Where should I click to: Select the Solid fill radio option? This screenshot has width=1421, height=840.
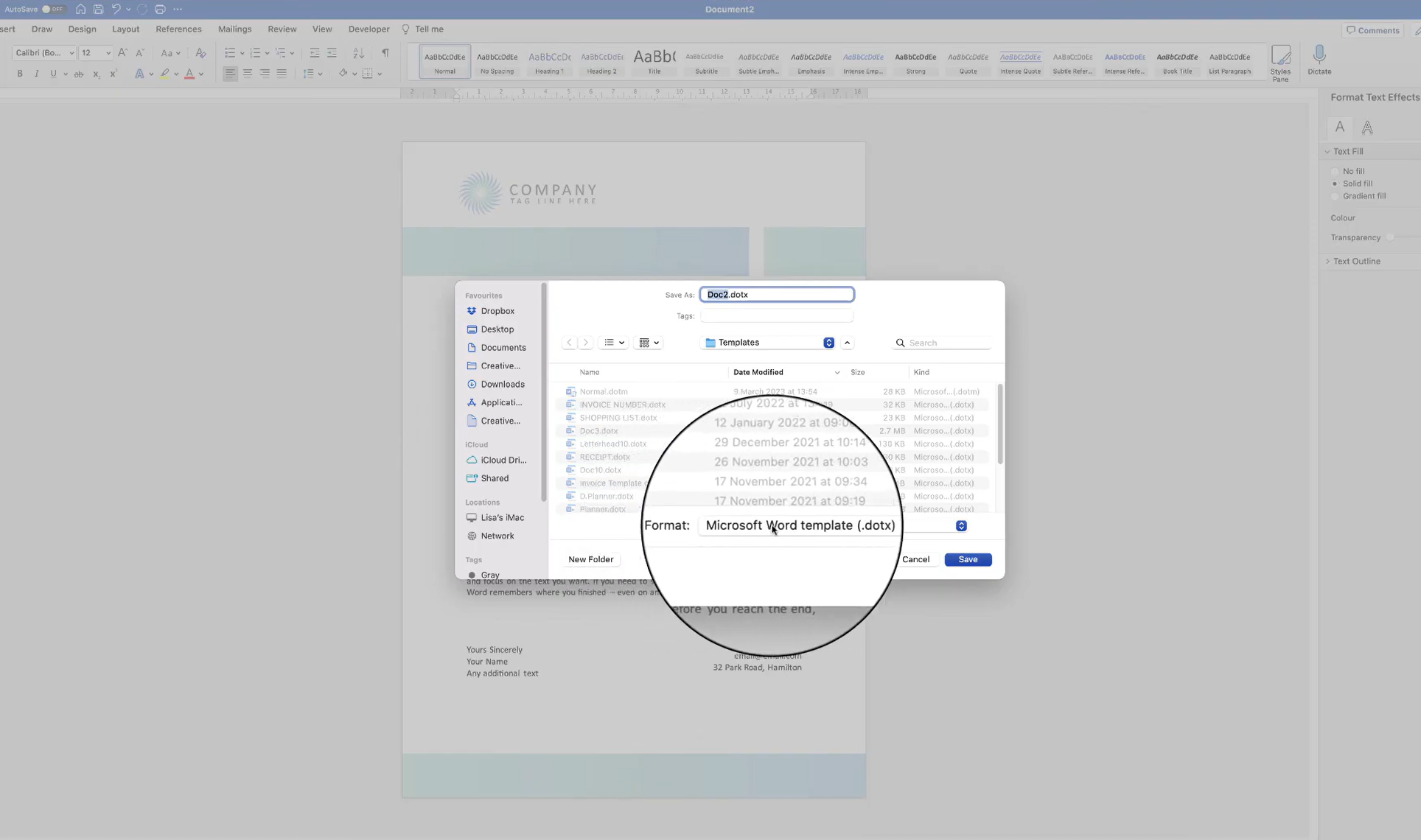tap(1335, 183)
